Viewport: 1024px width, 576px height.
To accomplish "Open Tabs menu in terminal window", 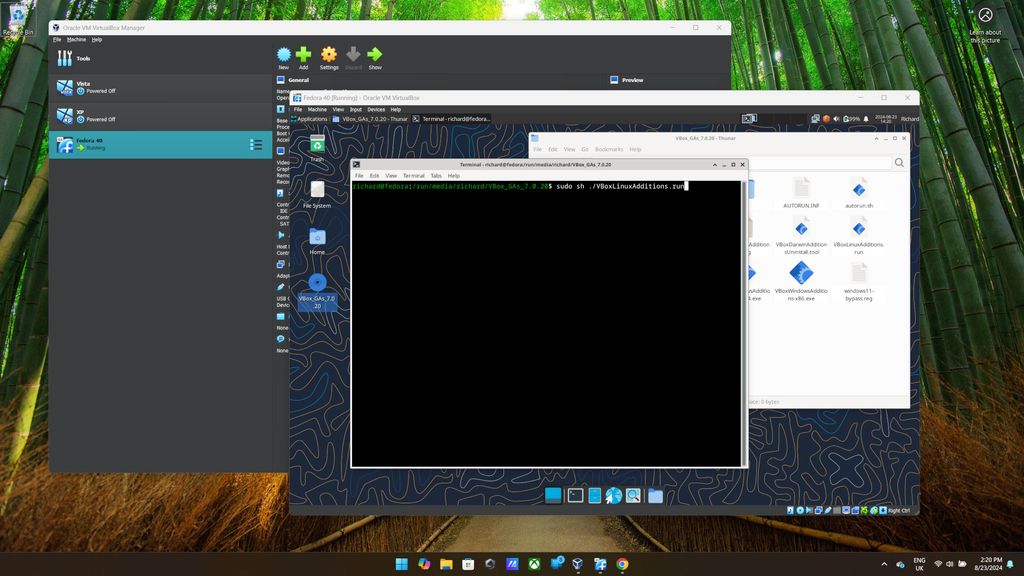I will click(x=436, y=176).
